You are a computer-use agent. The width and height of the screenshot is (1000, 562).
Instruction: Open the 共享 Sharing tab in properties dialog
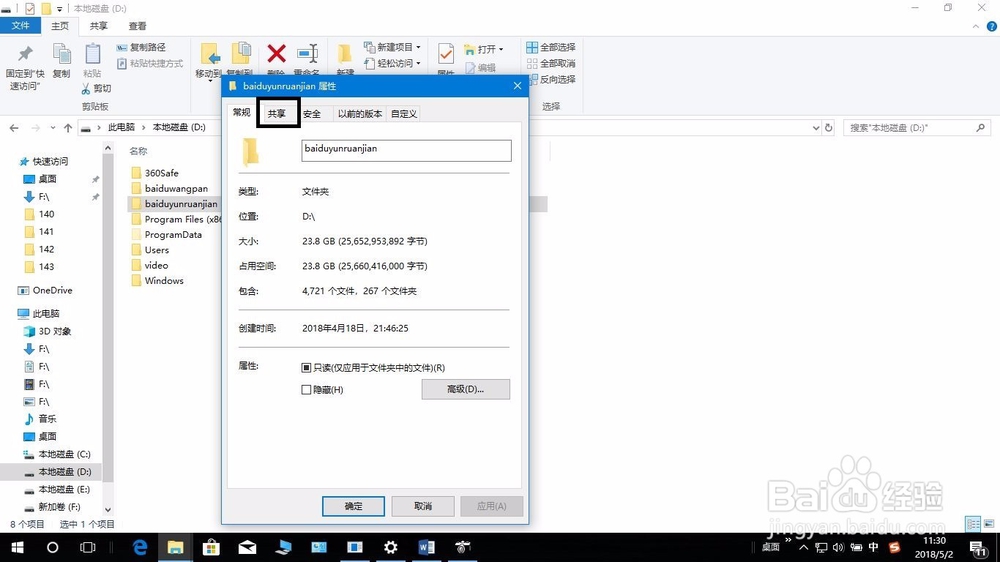277,114
